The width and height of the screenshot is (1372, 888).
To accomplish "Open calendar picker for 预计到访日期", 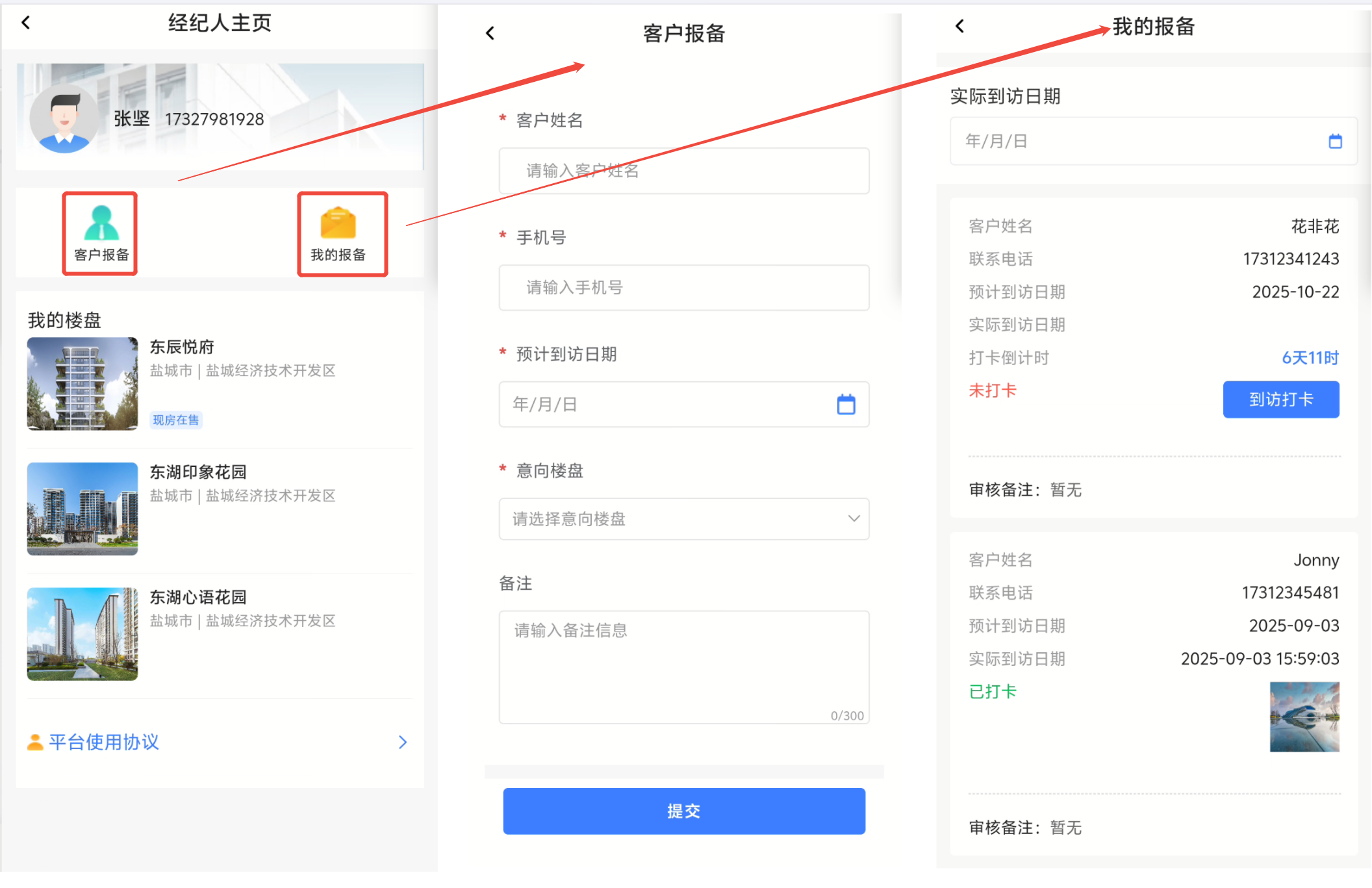I will coord(846,405).
